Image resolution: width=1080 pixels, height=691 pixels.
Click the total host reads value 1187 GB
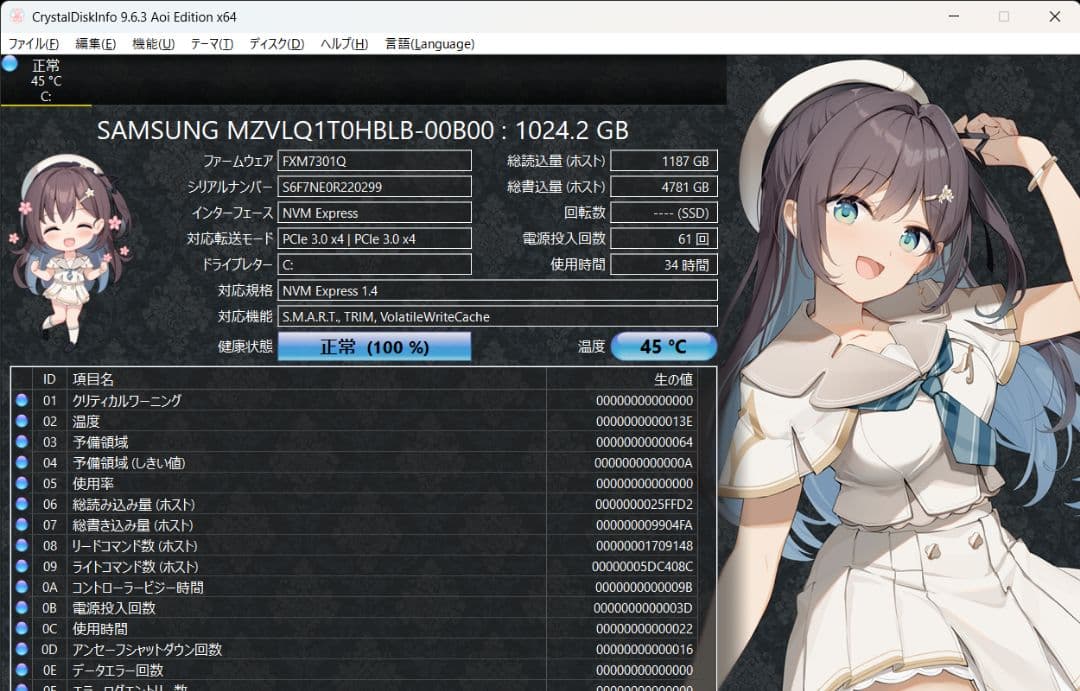point(664,161)
